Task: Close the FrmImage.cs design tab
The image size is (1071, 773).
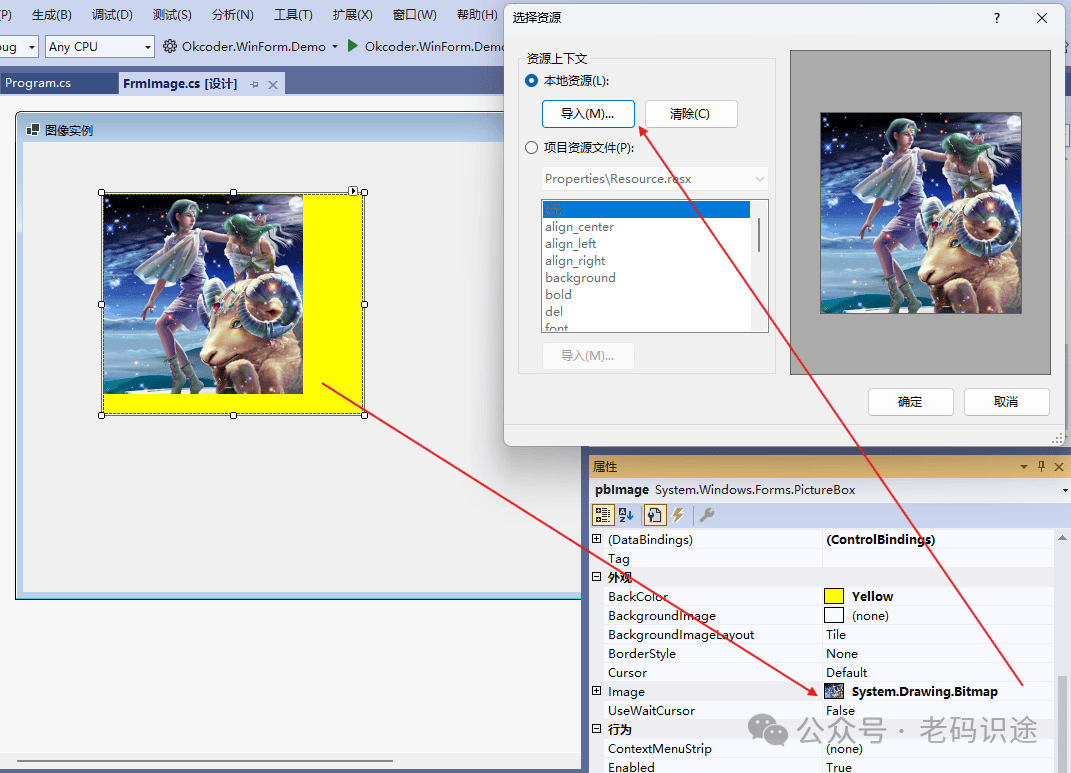Action: [x=273, y=85]
